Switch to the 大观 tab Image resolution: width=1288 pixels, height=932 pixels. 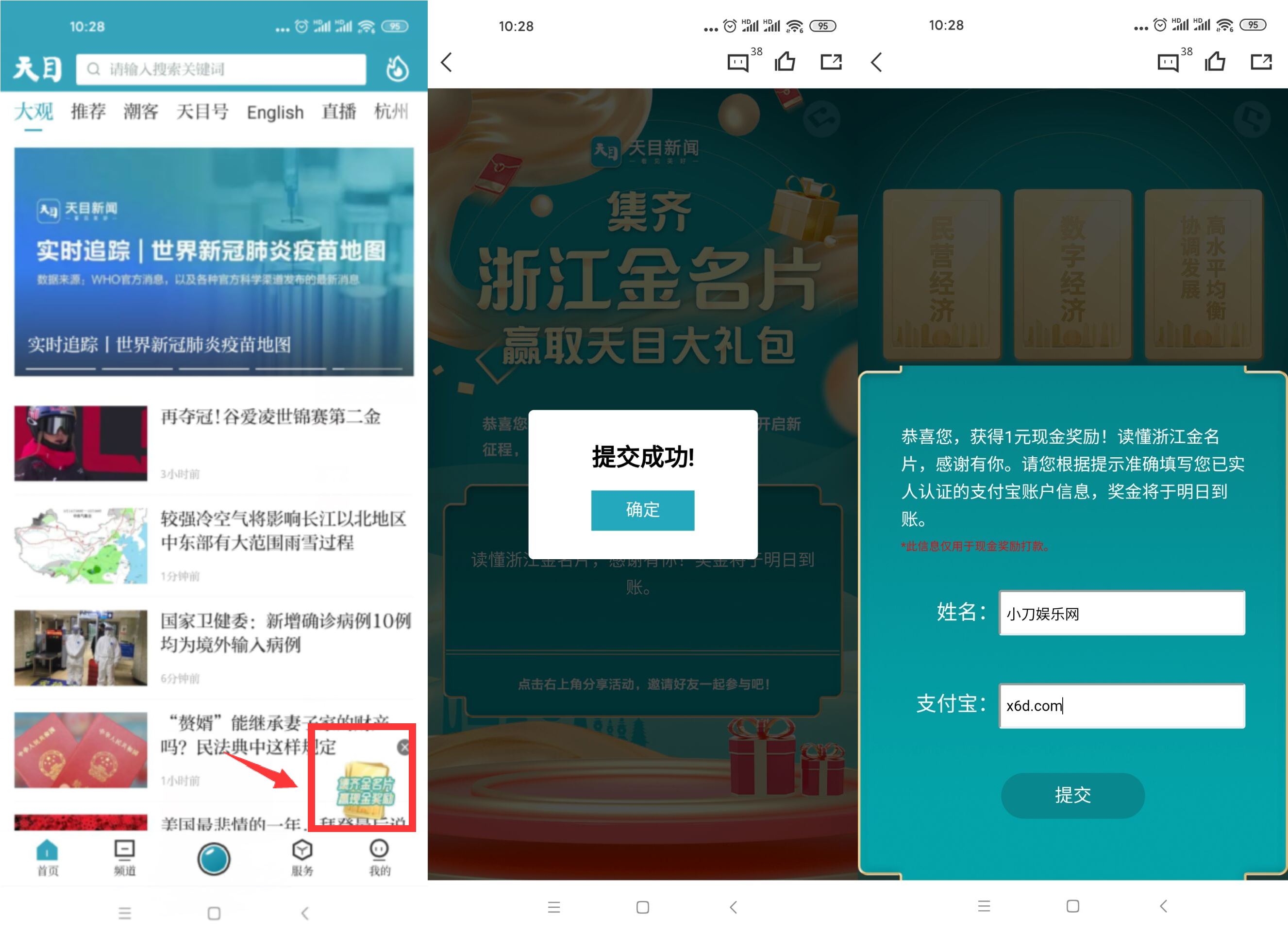click(x=33, y=112)
